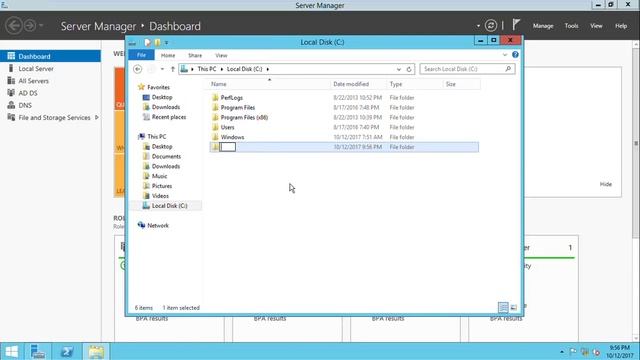Select Music under This PC
The height and width of the screenshot is (360, 640).
click(x=159, y=176)
